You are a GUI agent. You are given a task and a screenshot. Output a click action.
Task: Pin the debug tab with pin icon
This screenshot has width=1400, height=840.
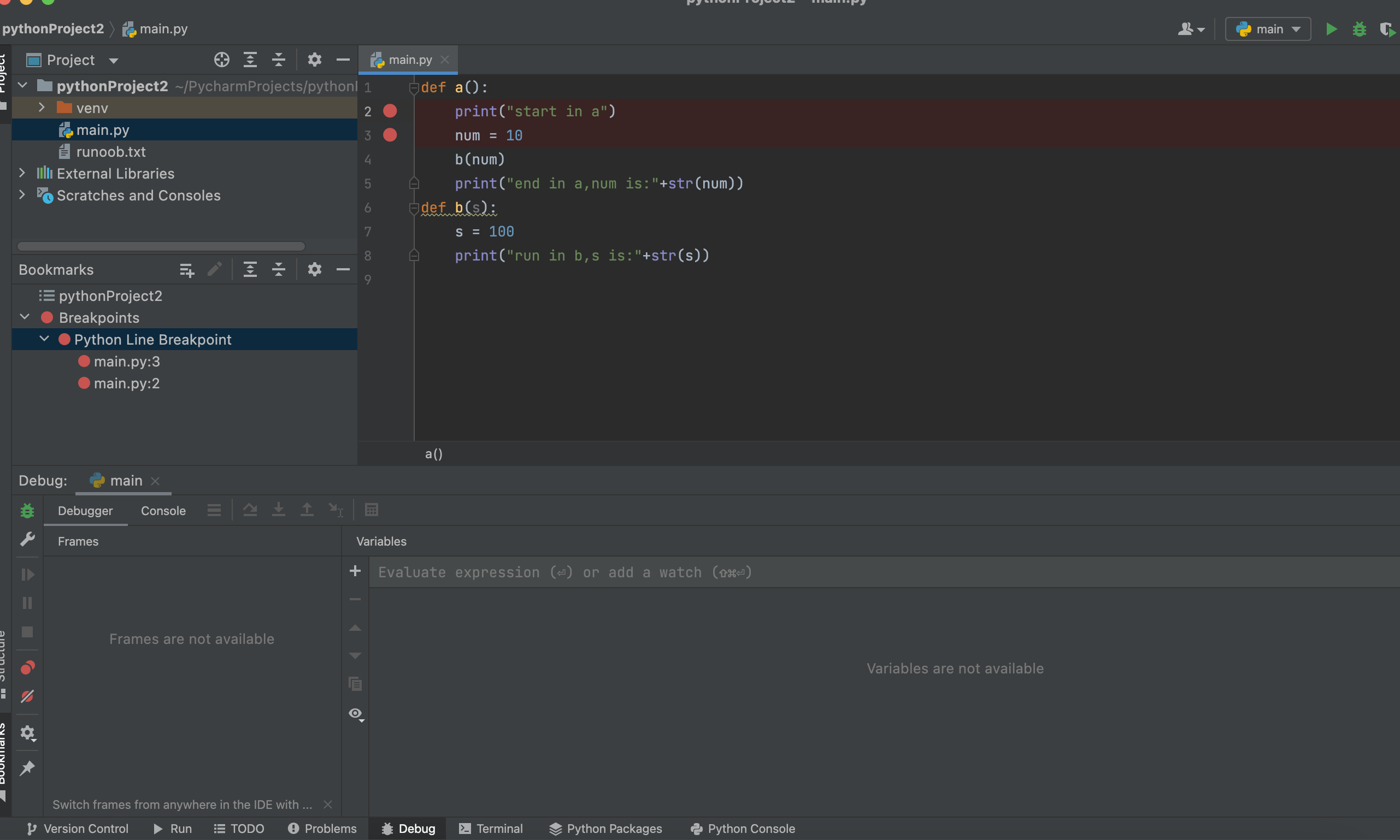tap(27, 768)
